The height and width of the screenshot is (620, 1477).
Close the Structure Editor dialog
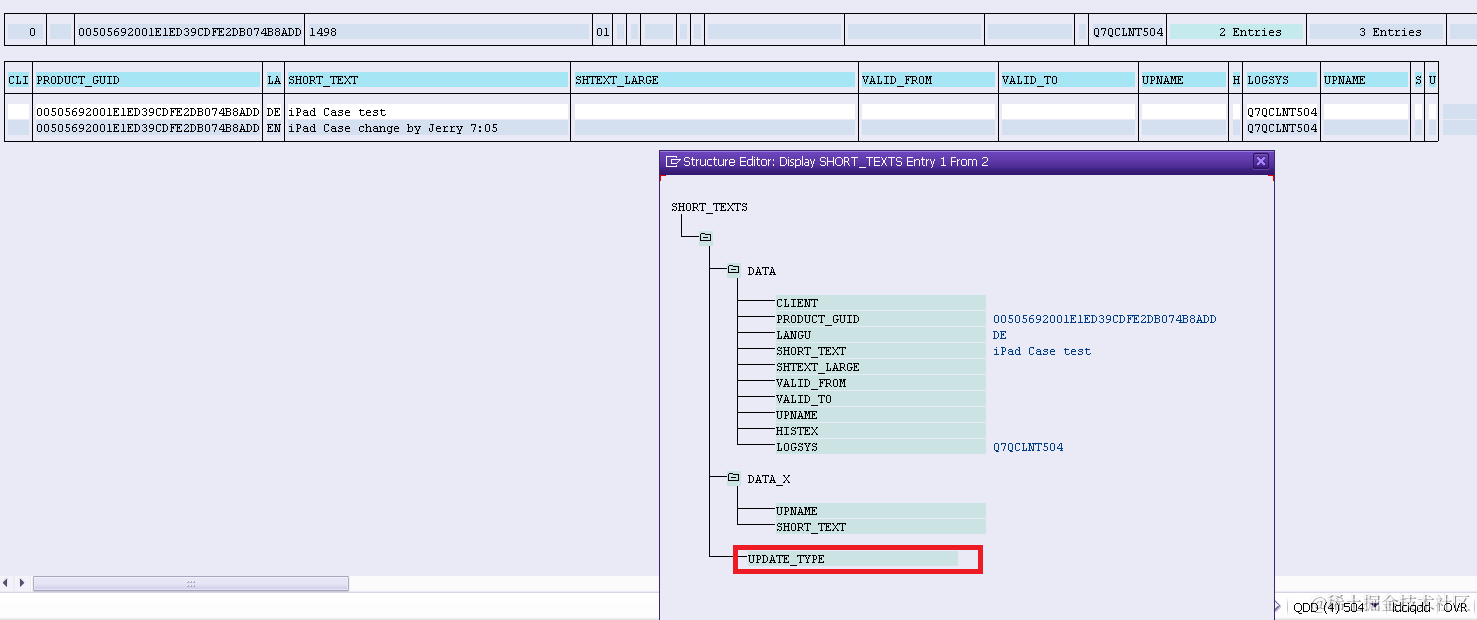[x=1261, y=161]
